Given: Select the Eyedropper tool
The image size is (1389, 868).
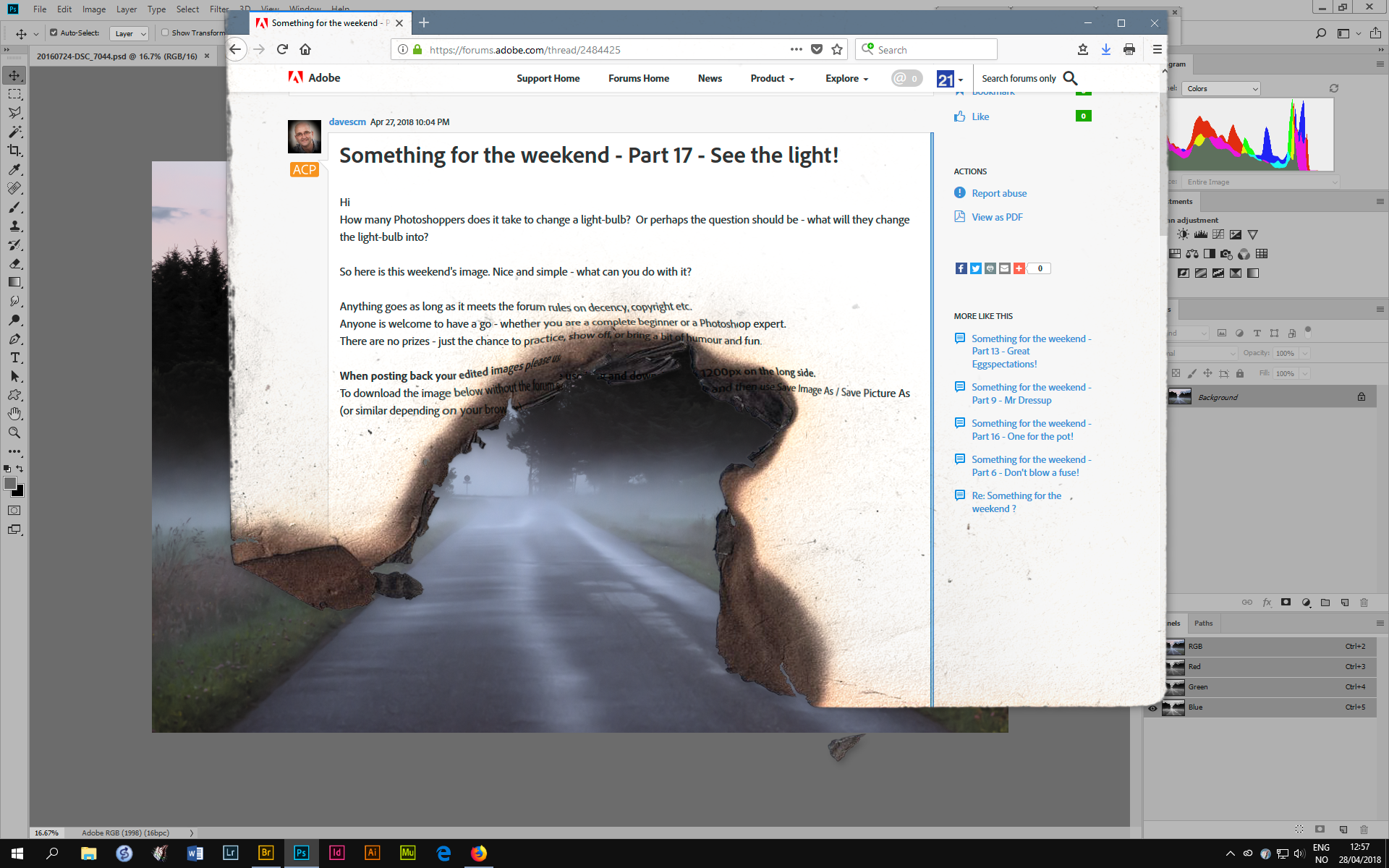Looking at the screenshot, I should (14, 169).
